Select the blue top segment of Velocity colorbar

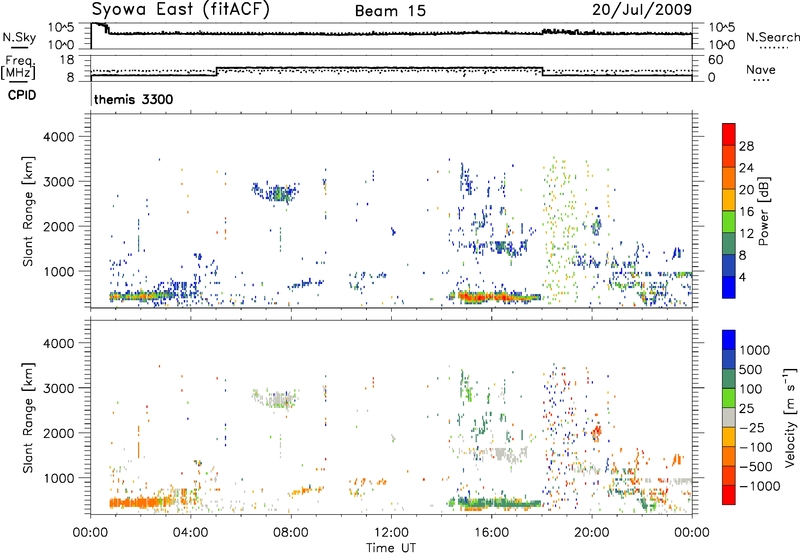(x=729, y=340)
